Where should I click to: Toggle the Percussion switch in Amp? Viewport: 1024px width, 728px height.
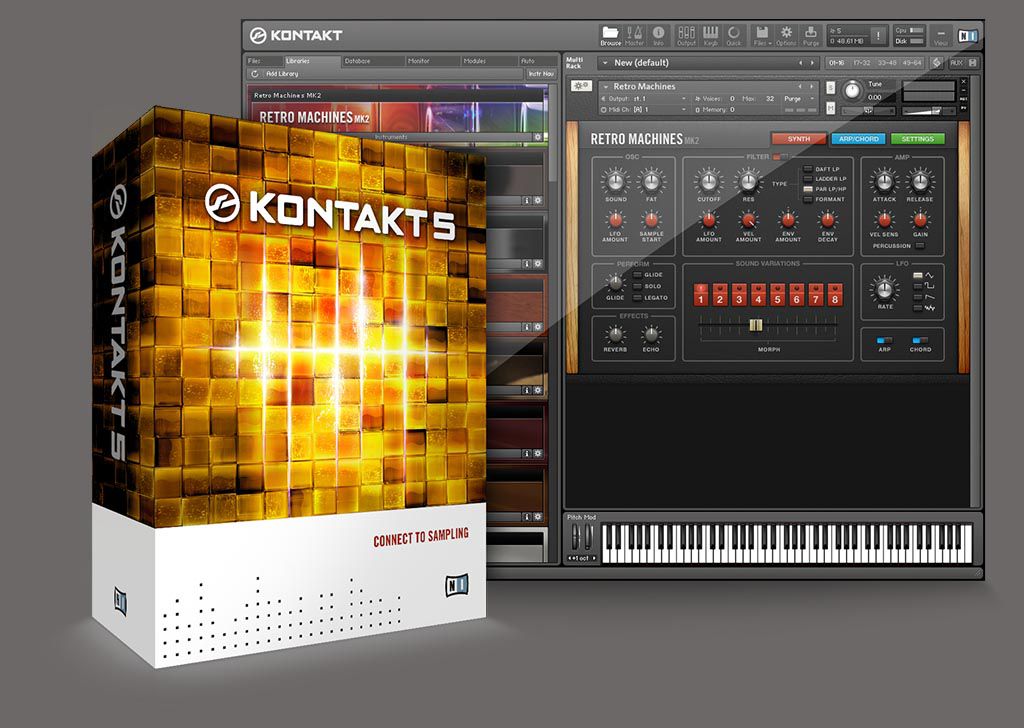[x=919, y=245]
